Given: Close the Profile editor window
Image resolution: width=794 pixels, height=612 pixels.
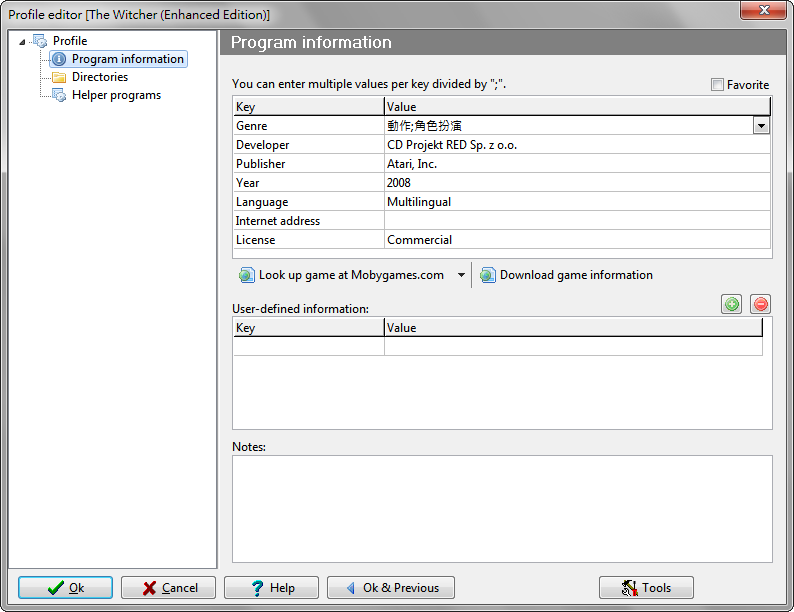Looking at the screenshot, I should [764, 10].
